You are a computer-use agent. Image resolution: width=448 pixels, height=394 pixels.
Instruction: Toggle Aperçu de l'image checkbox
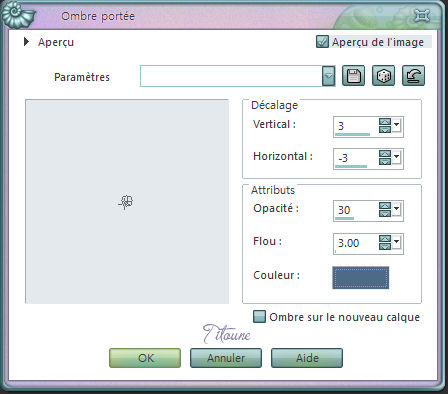pyautogui.click(x=322, y=42)
